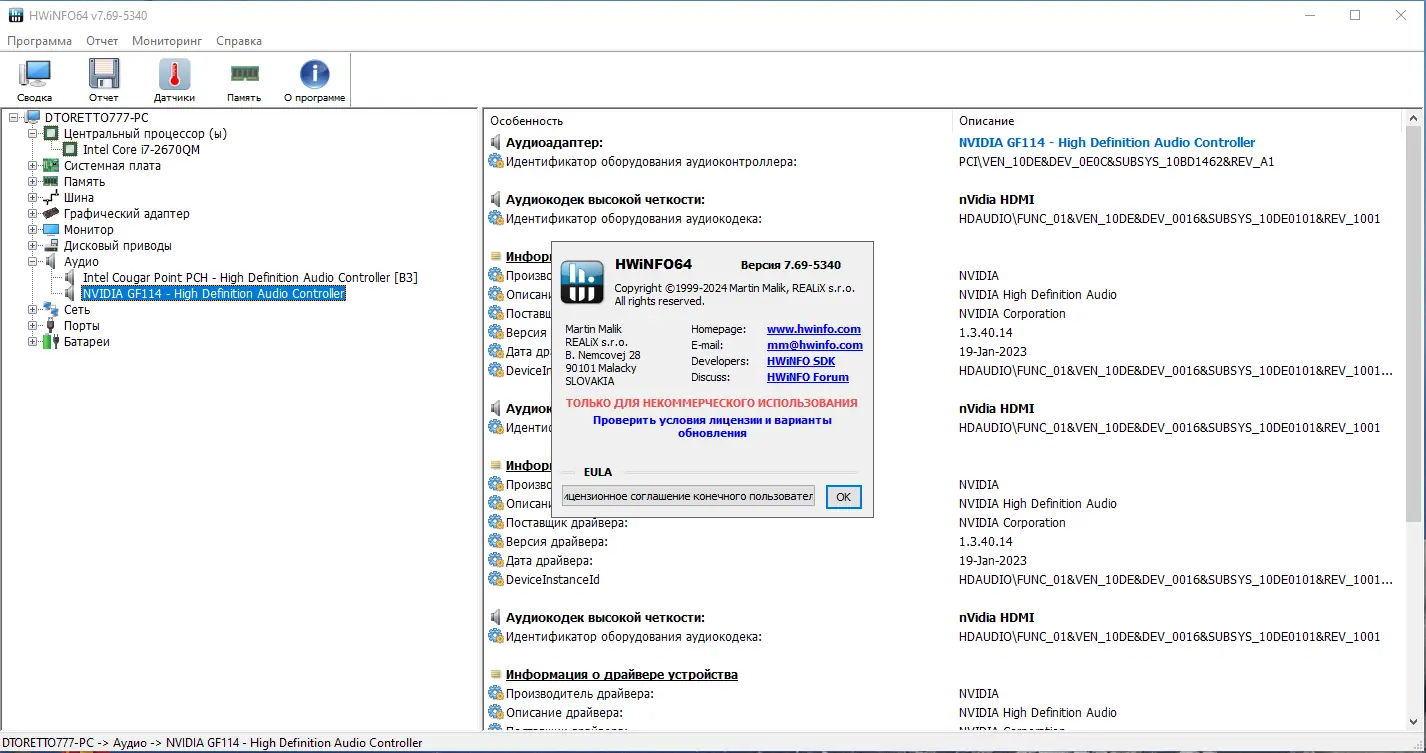Open the www.hwinfo.com homepage link

click(x=814, y=329)
